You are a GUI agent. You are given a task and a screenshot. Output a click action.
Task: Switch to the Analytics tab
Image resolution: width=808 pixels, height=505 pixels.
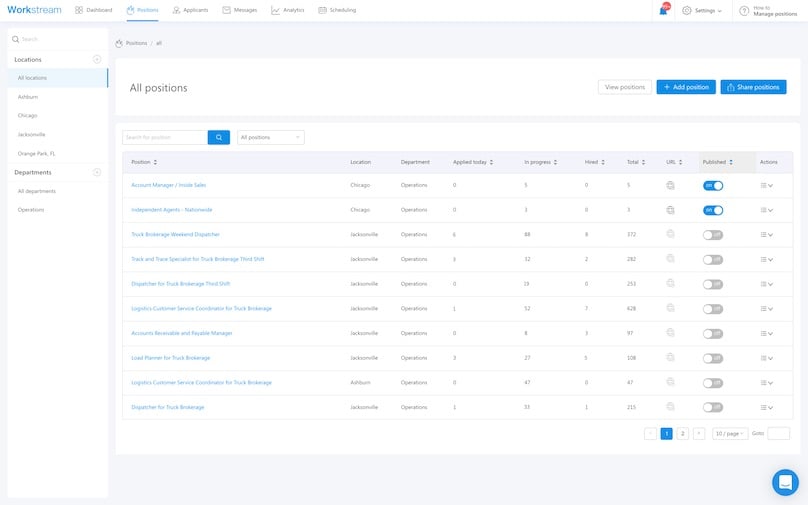tap(288, 10)
